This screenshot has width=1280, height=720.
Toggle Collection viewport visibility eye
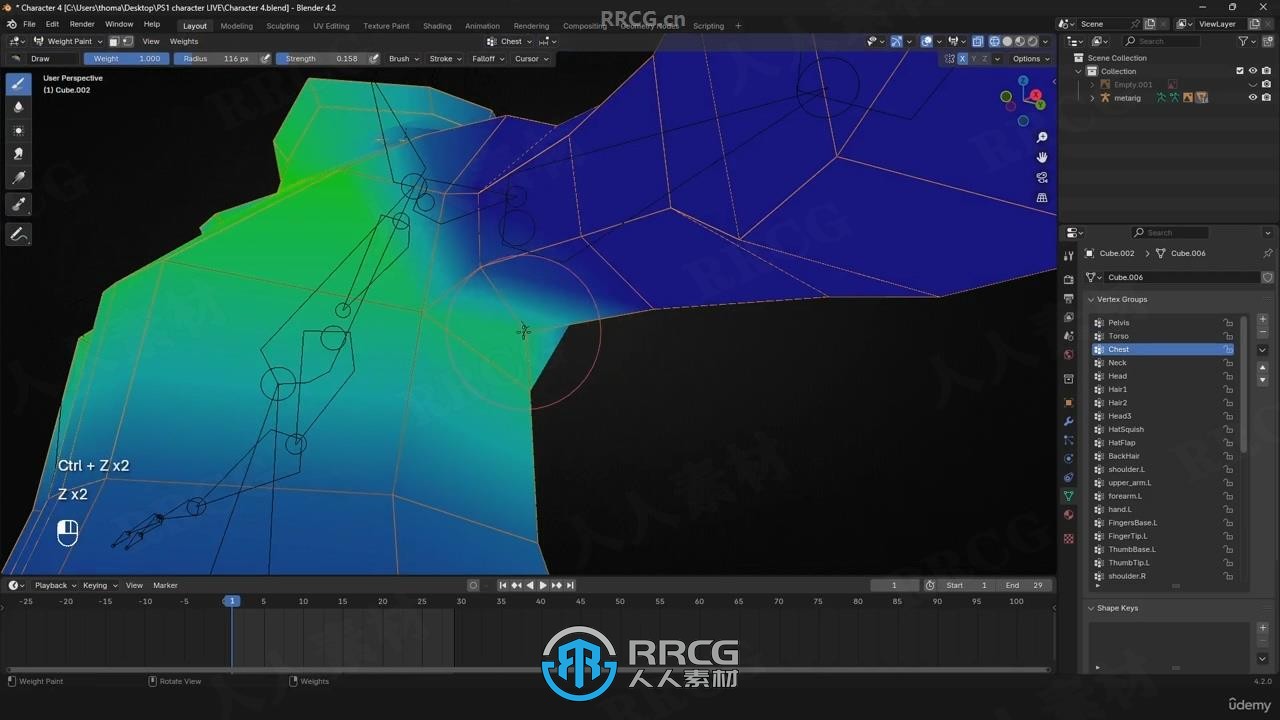[1252, 71]
